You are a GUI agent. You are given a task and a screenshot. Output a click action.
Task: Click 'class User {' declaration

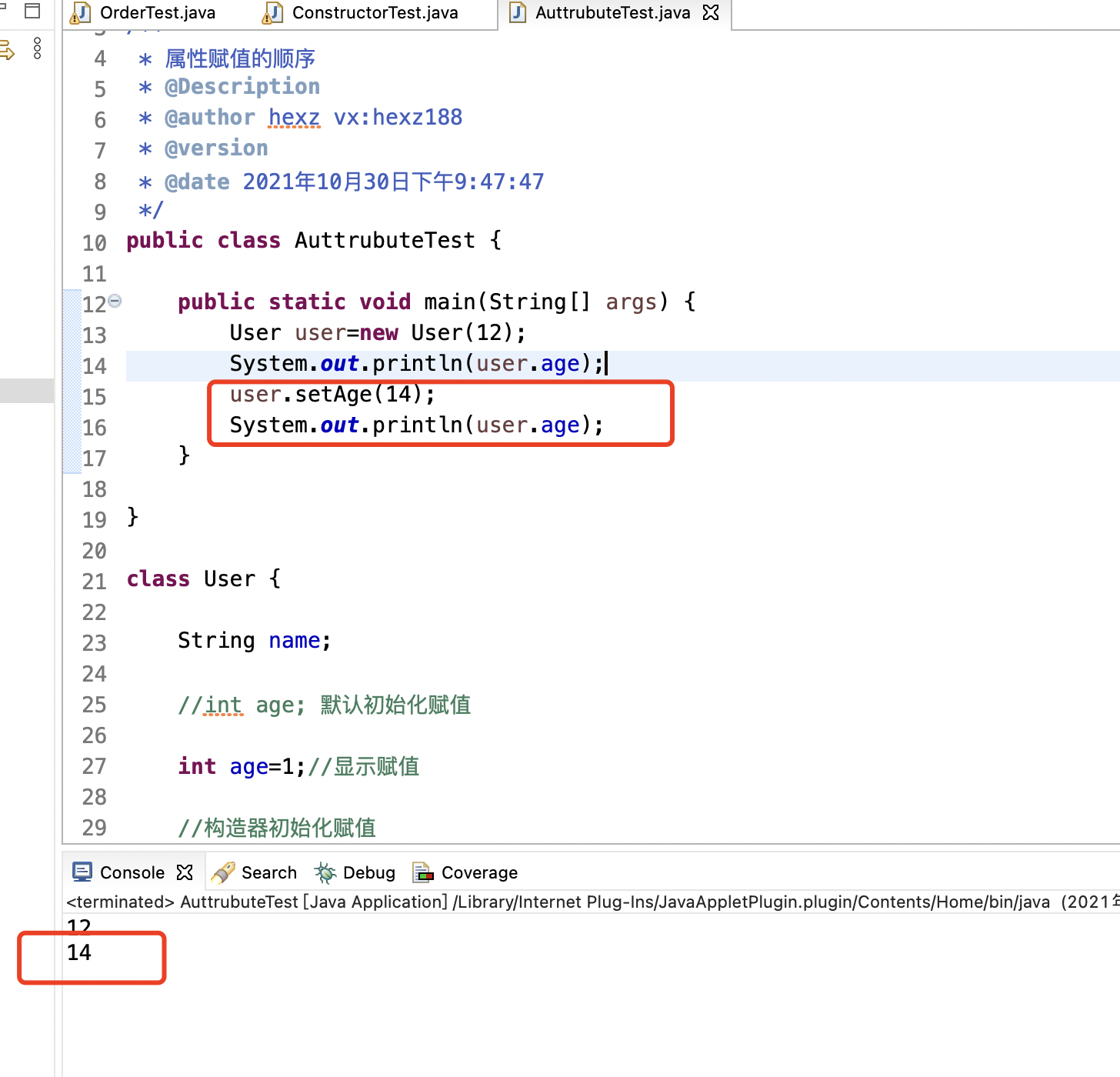[x=204, y=579]
